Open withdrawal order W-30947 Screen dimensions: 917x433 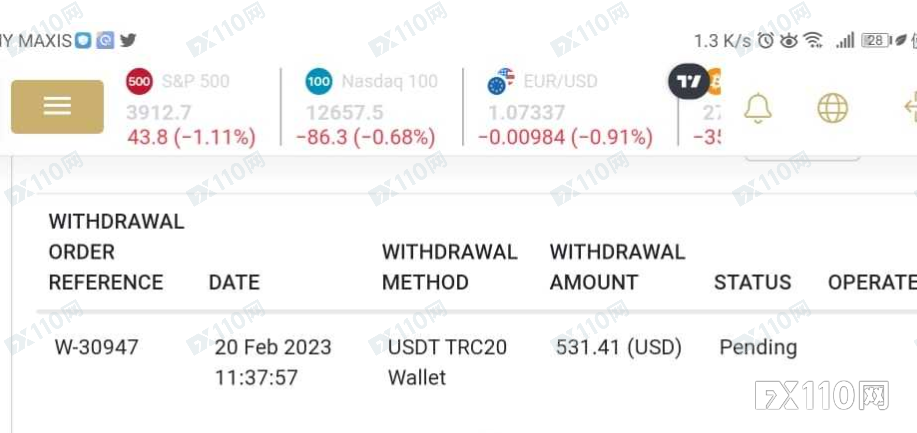[96, 348]
